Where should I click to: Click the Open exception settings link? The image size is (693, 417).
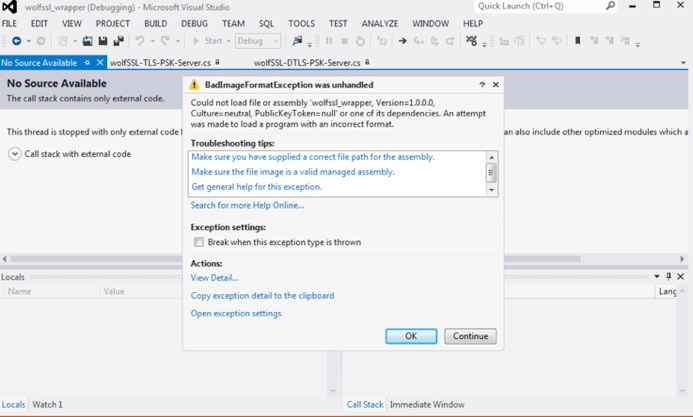236,313
